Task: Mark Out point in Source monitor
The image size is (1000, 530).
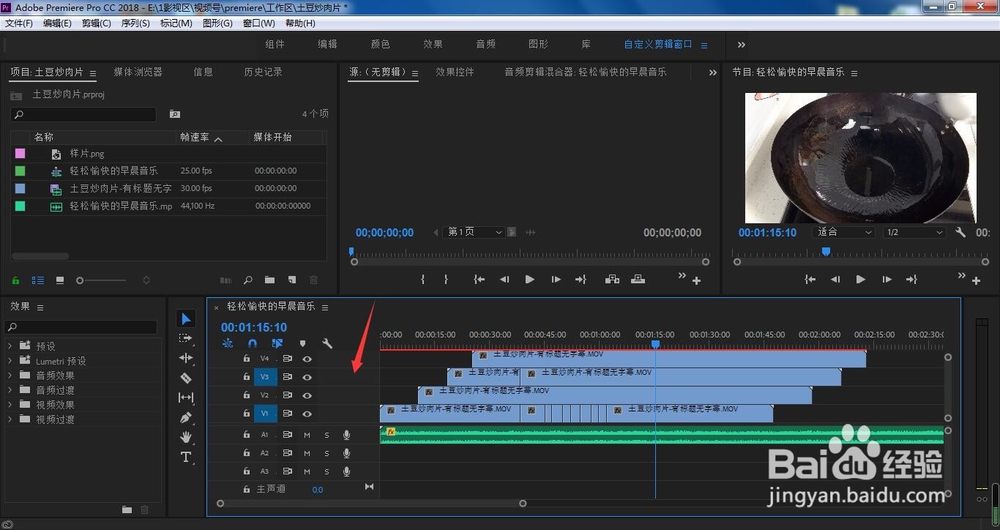Action: [446, 279]
